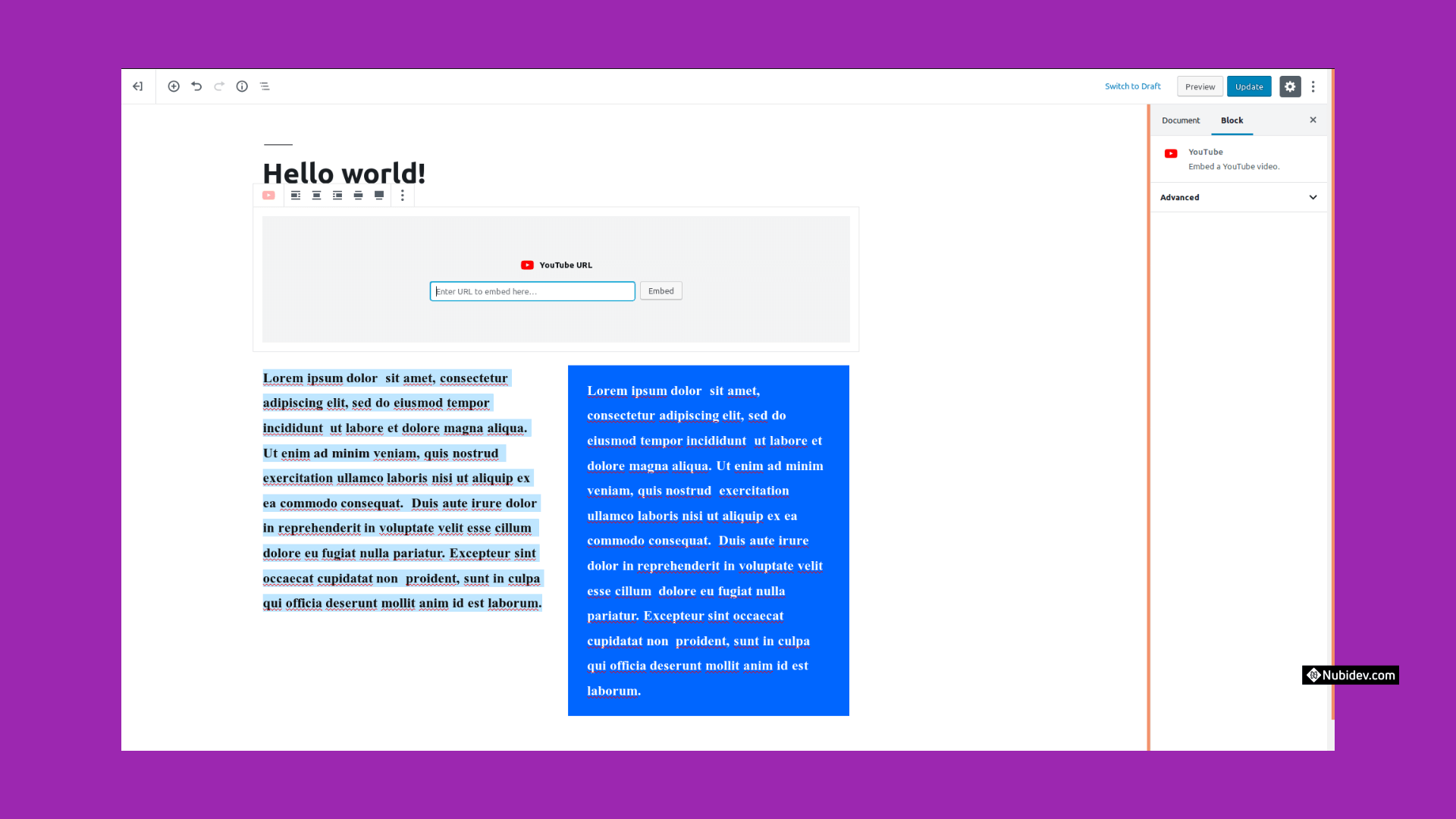
Task: Focus the YouTube URL input field
Action: pos(532,291)
